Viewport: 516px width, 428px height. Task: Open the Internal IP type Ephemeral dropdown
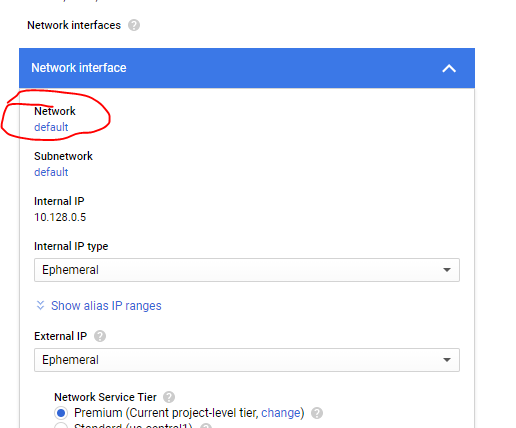(247, 270)
